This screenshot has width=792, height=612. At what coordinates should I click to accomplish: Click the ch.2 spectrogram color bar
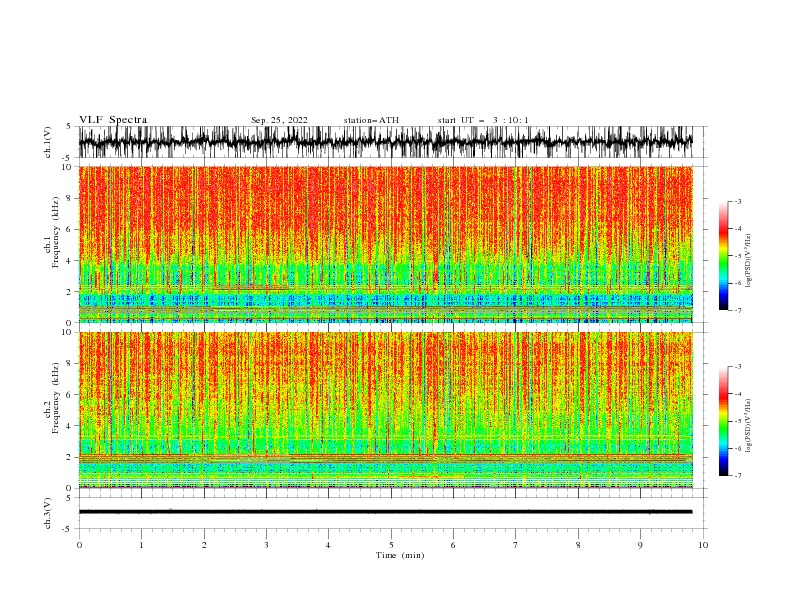723,421
